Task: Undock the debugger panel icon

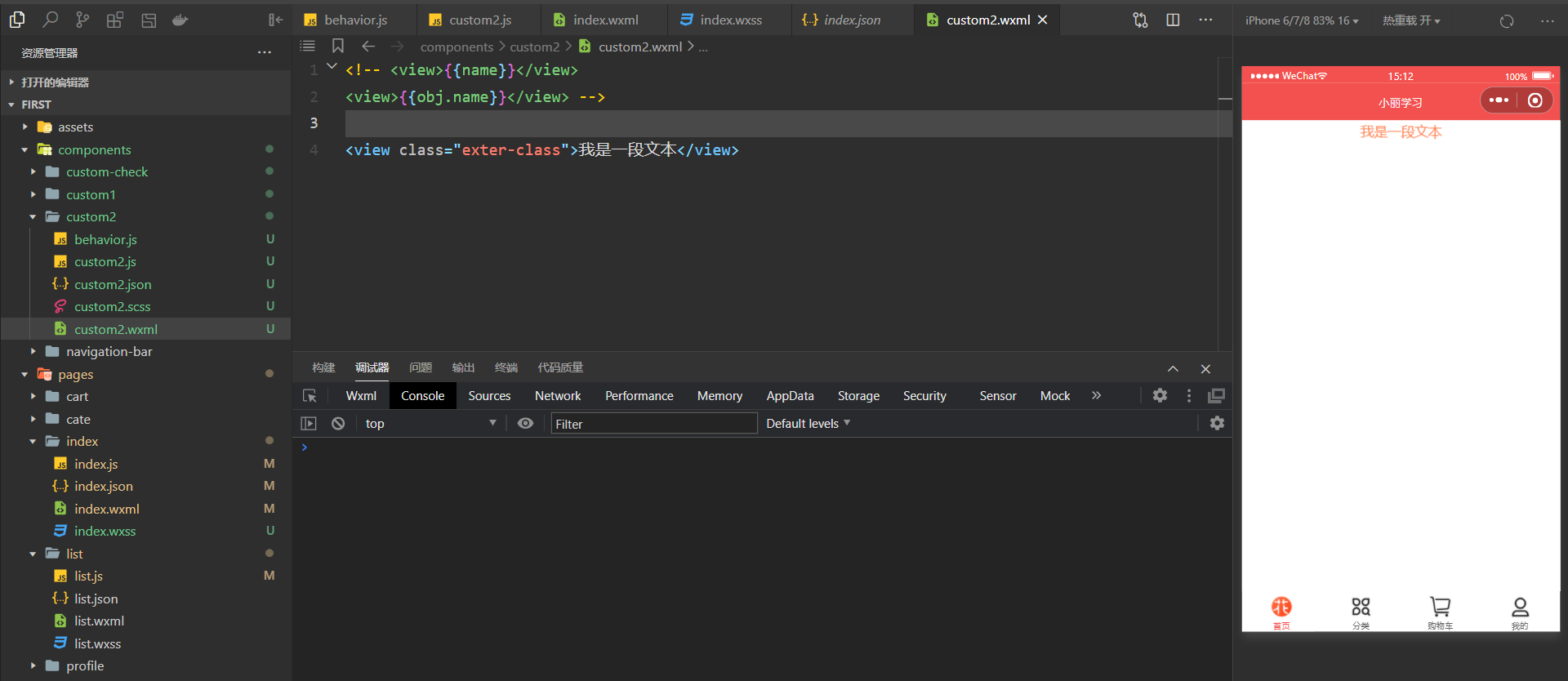Action: 1216,395
